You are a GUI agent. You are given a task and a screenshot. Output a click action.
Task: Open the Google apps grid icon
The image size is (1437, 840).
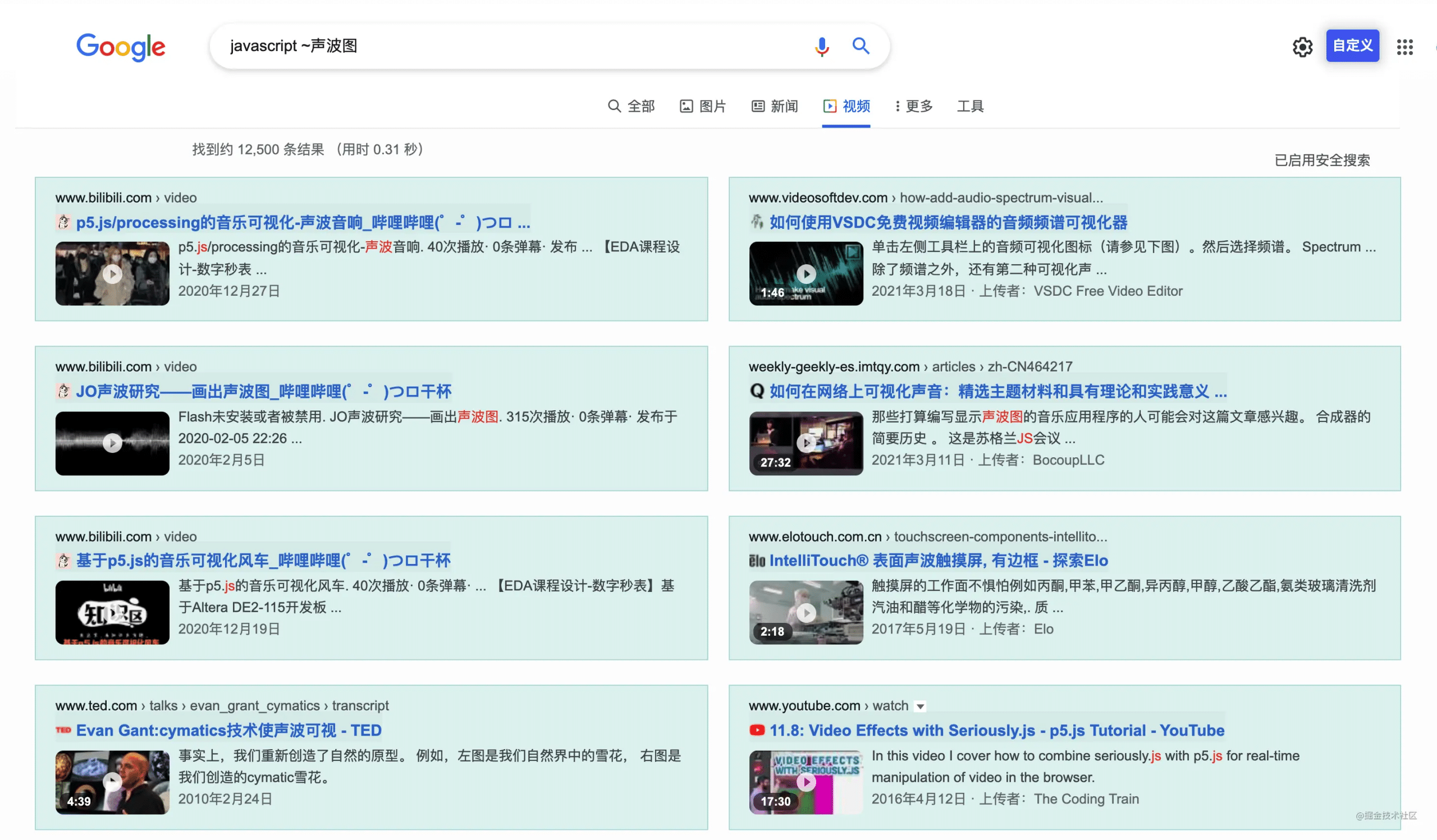pyautogui.click(x=1405, y=47)
